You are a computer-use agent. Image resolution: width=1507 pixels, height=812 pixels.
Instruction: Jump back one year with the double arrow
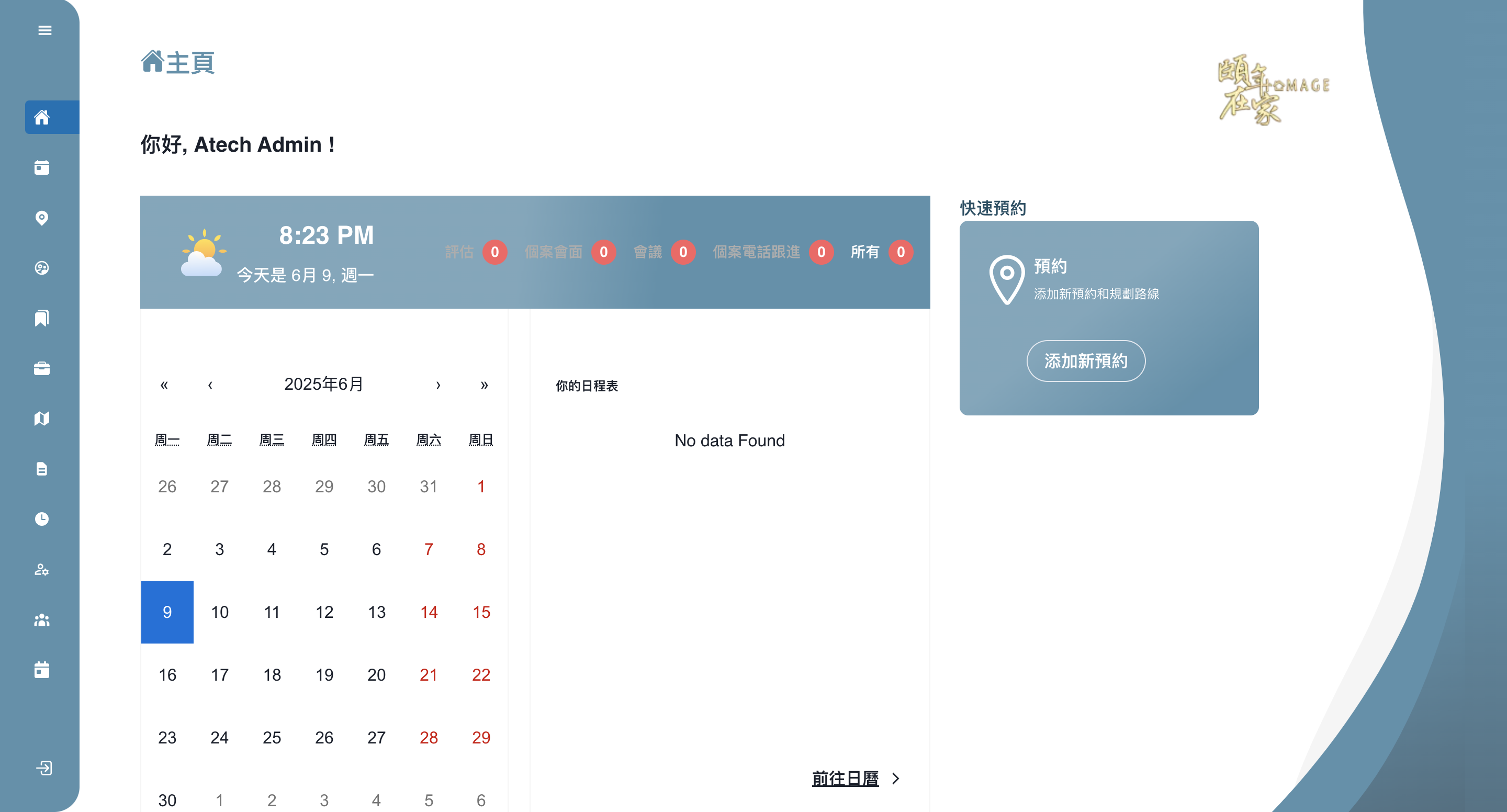tap(164, 385)
